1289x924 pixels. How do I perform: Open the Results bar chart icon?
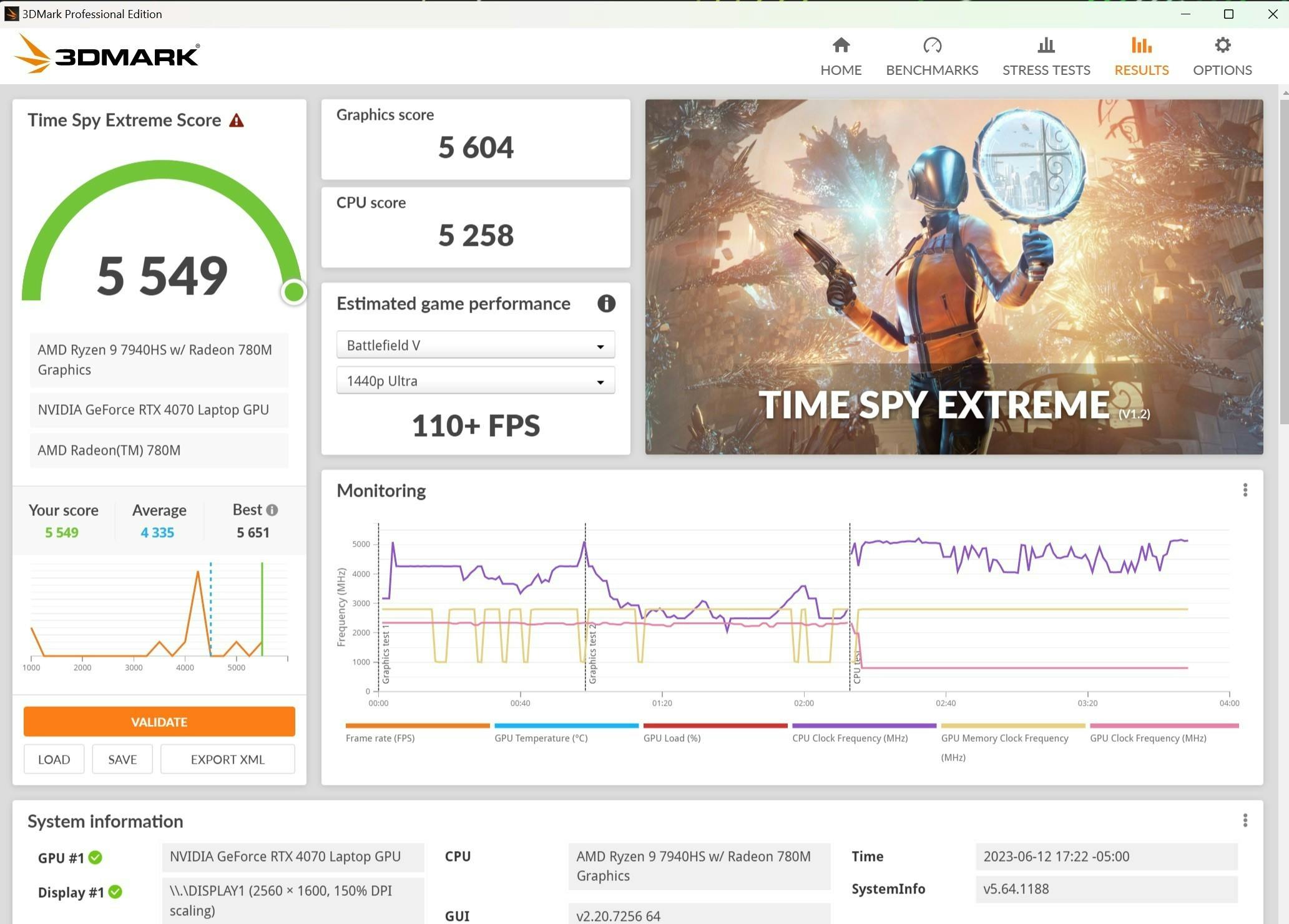click(1141, 45)
